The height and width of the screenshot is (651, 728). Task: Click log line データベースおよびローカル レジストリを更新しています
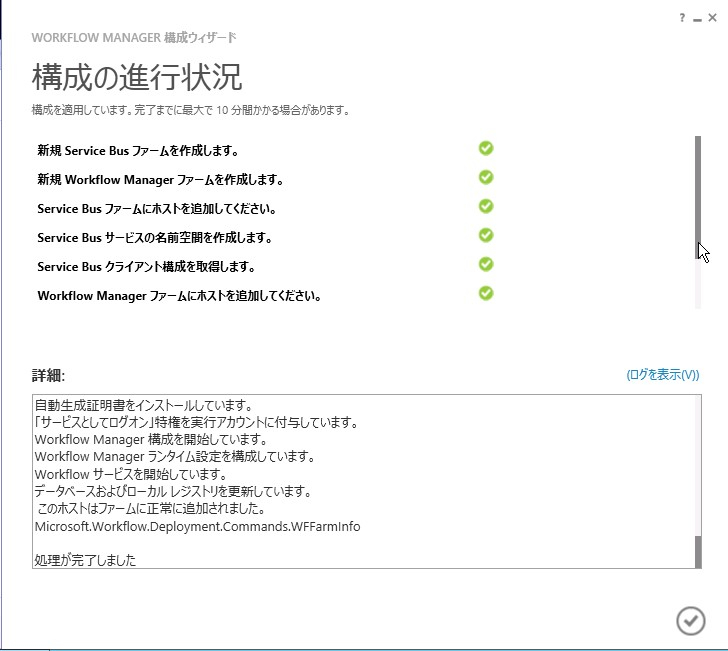pos(173,491)
